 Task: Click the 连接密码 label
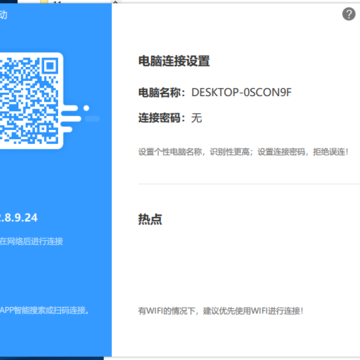pyautogui.click(x=162, y=118)
